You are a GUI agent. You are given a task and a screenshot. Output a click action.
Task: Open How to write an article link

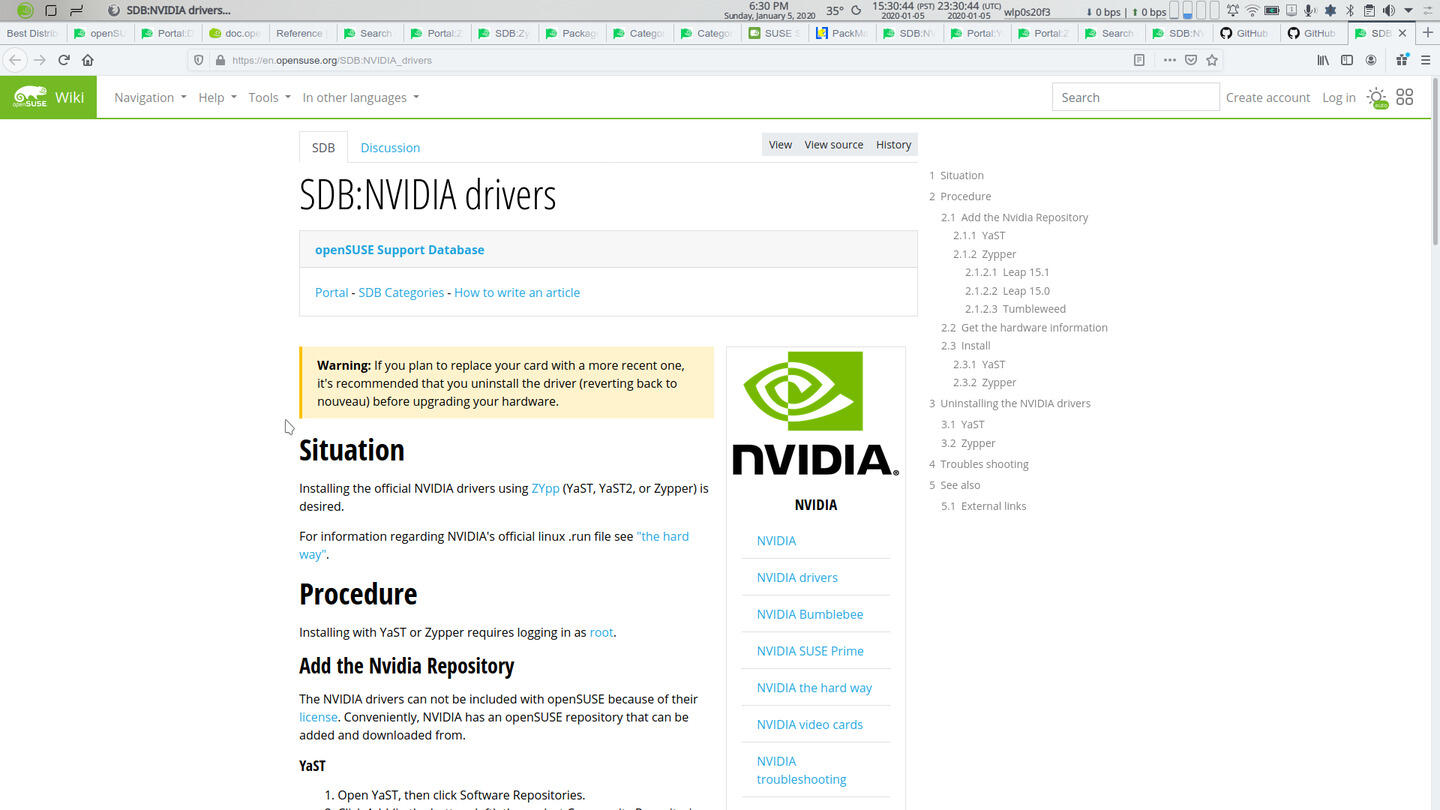tap(517, 293)
